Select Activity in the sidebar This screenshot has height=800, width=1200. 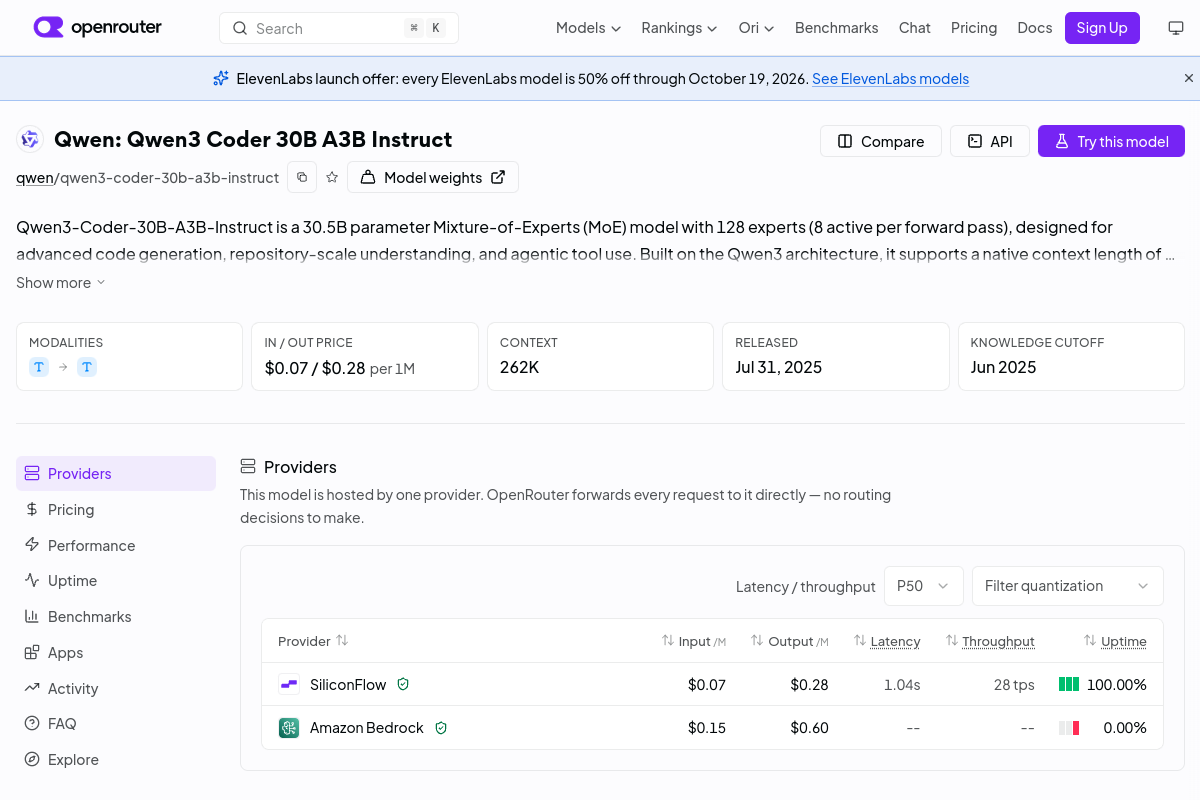point(116,688)
